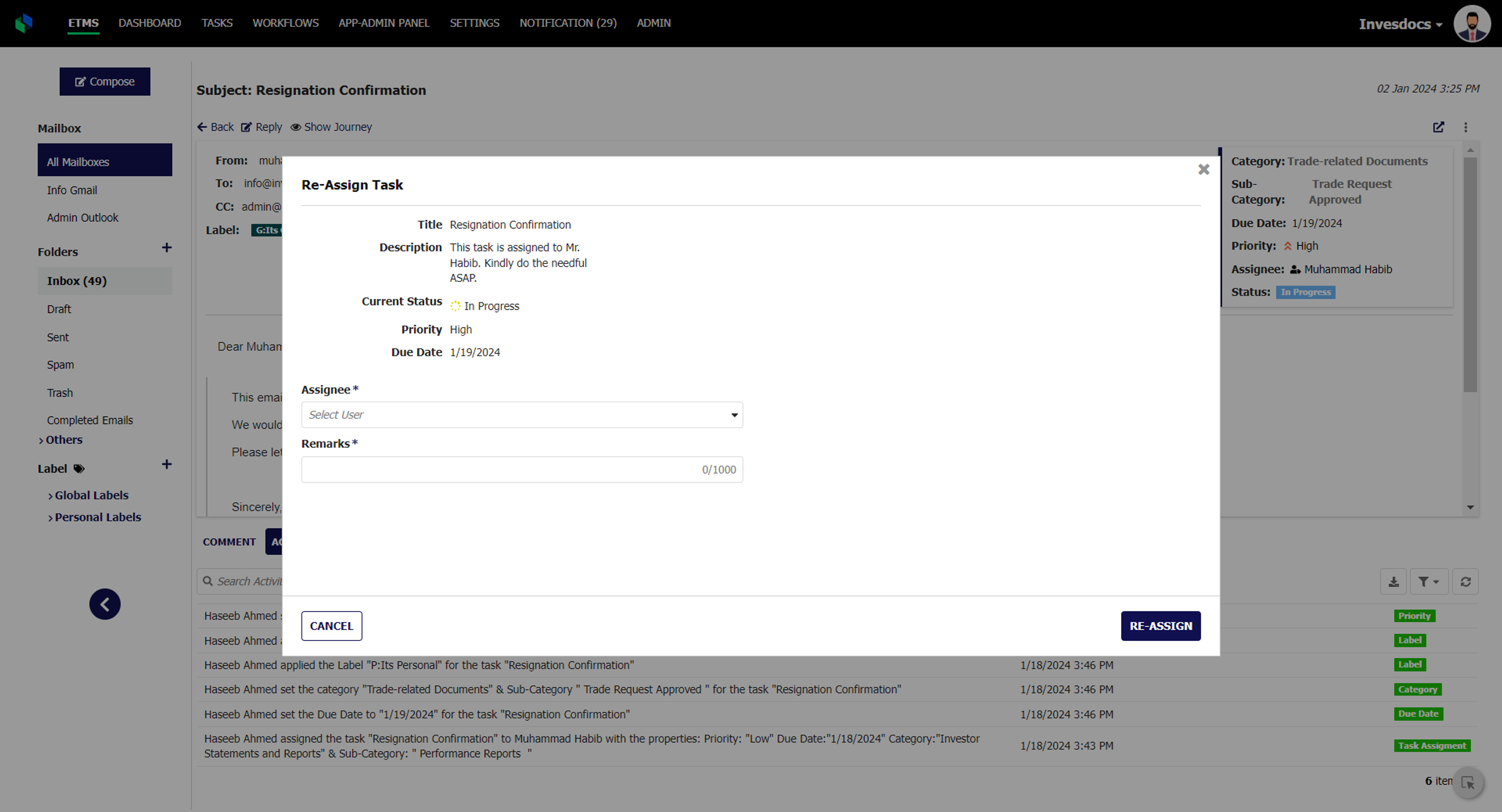Click the Compose button
The image size is (1502, 812).
point(105,82)
